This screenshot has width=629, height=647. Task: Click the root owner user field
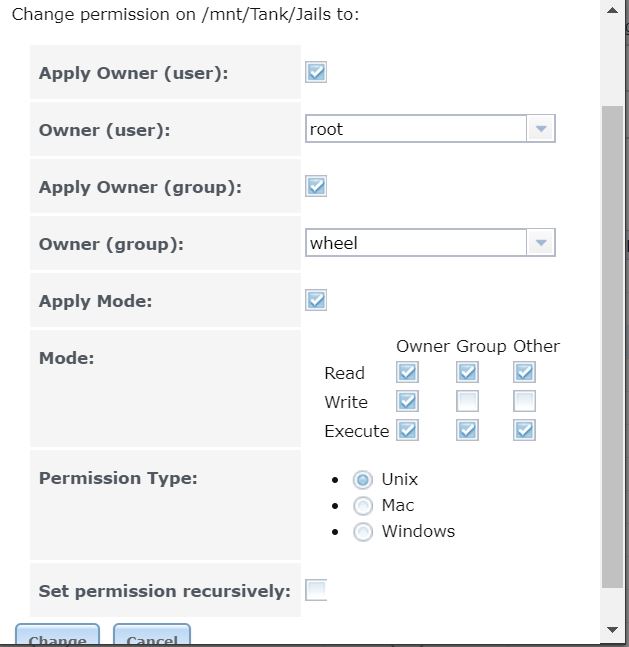tap(416, 129)
